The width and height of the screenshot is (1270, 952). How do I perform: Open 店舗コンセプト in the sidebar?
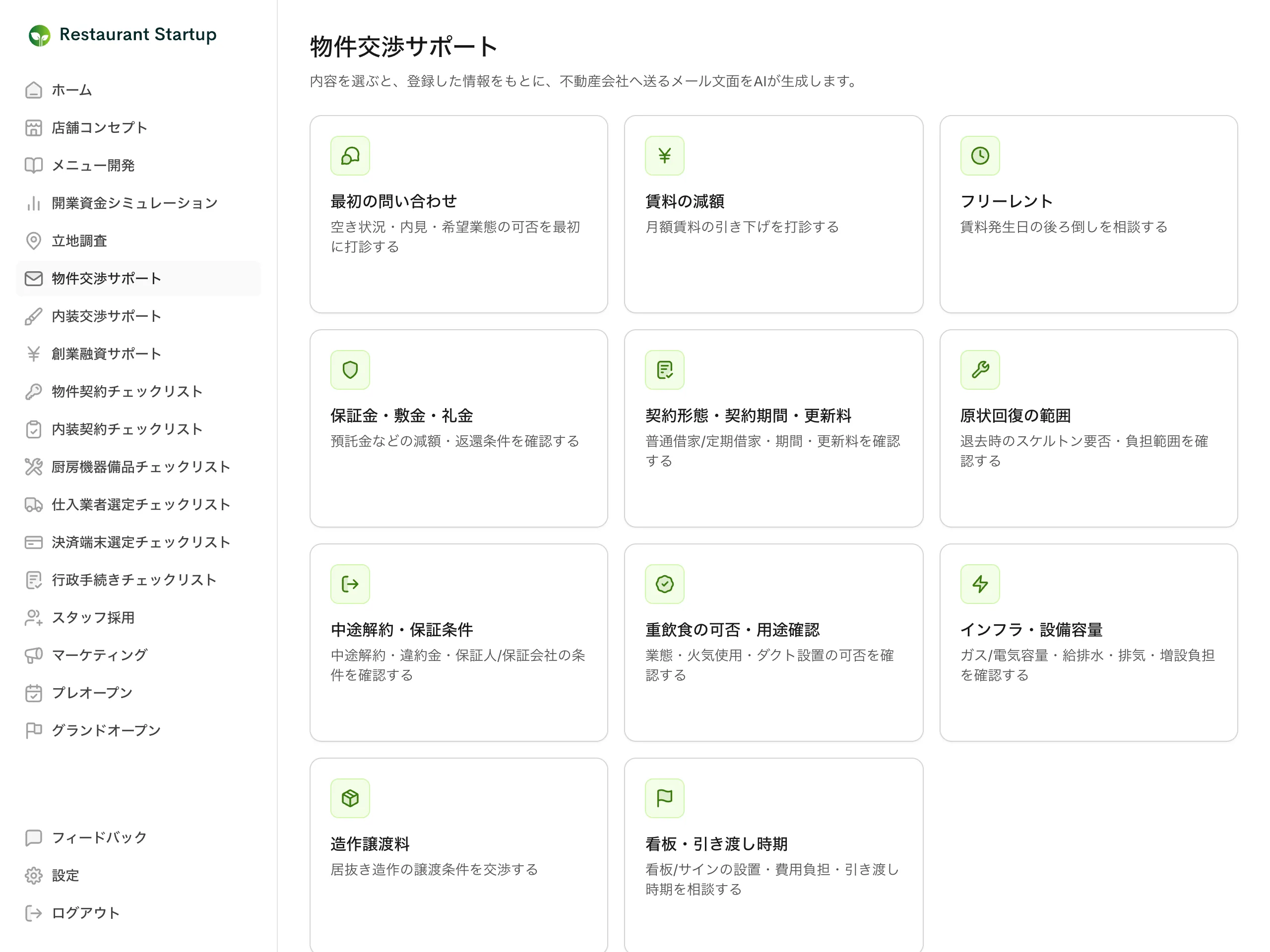click(138, 128)
